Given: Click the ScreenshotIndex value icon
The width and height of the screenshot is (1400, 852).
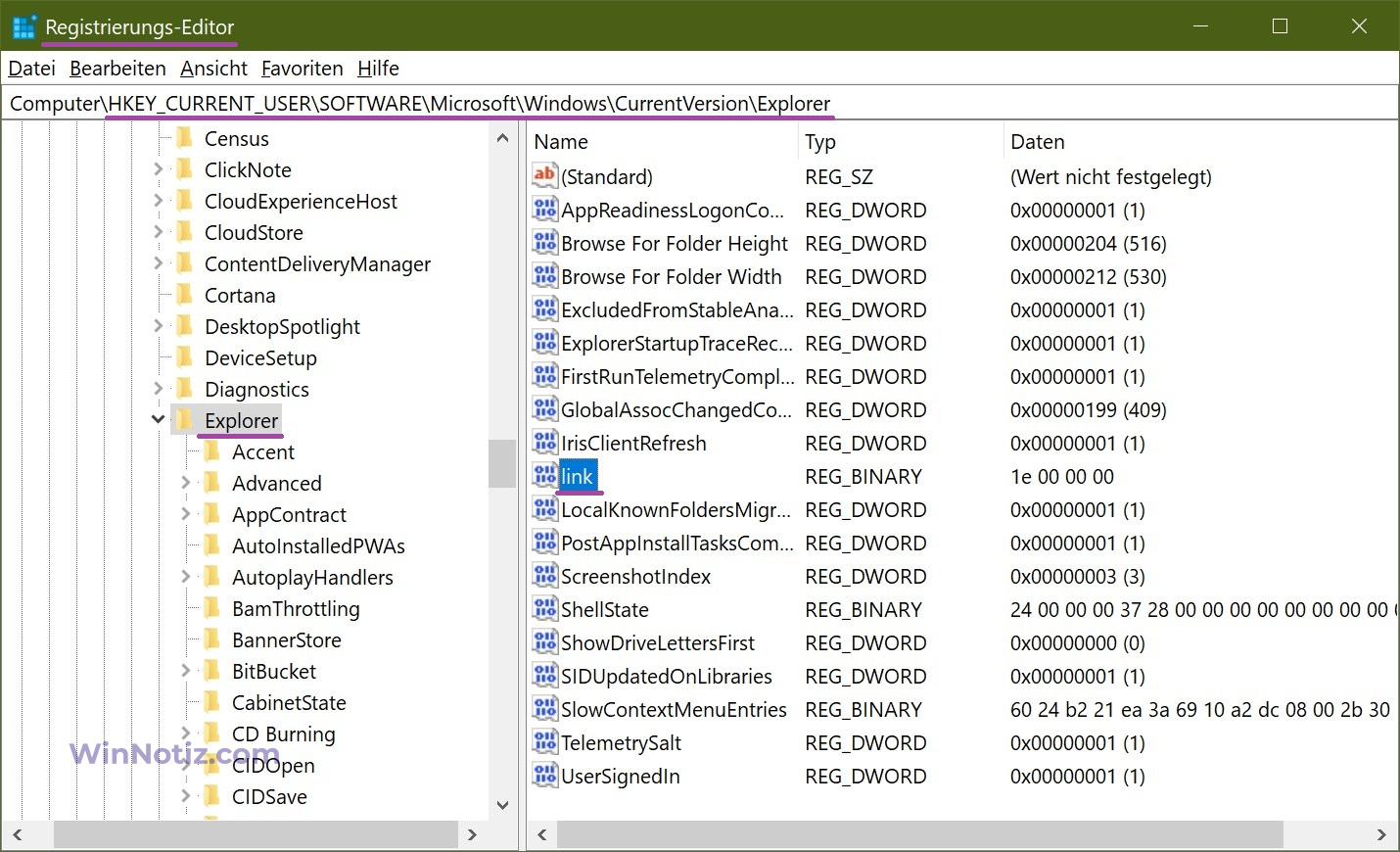Looking at the screenshot, I should [x=544, y=576].
